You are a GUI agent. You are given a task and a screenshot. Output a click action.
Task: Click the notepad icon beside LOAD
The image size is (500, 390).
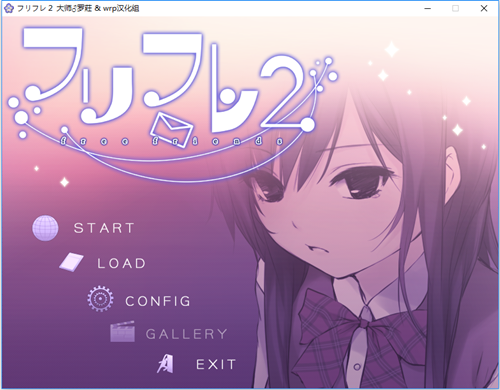coord(71,262)
